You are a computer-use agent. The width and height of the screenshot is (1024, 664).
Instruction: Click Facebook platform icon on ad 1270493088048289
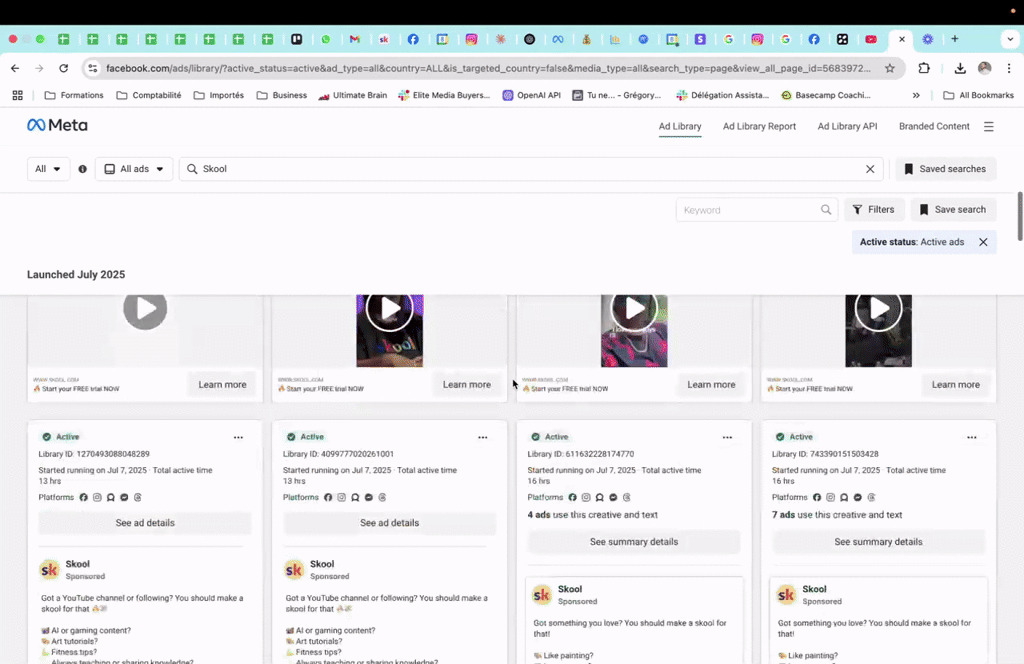click(x=84, y=498)
